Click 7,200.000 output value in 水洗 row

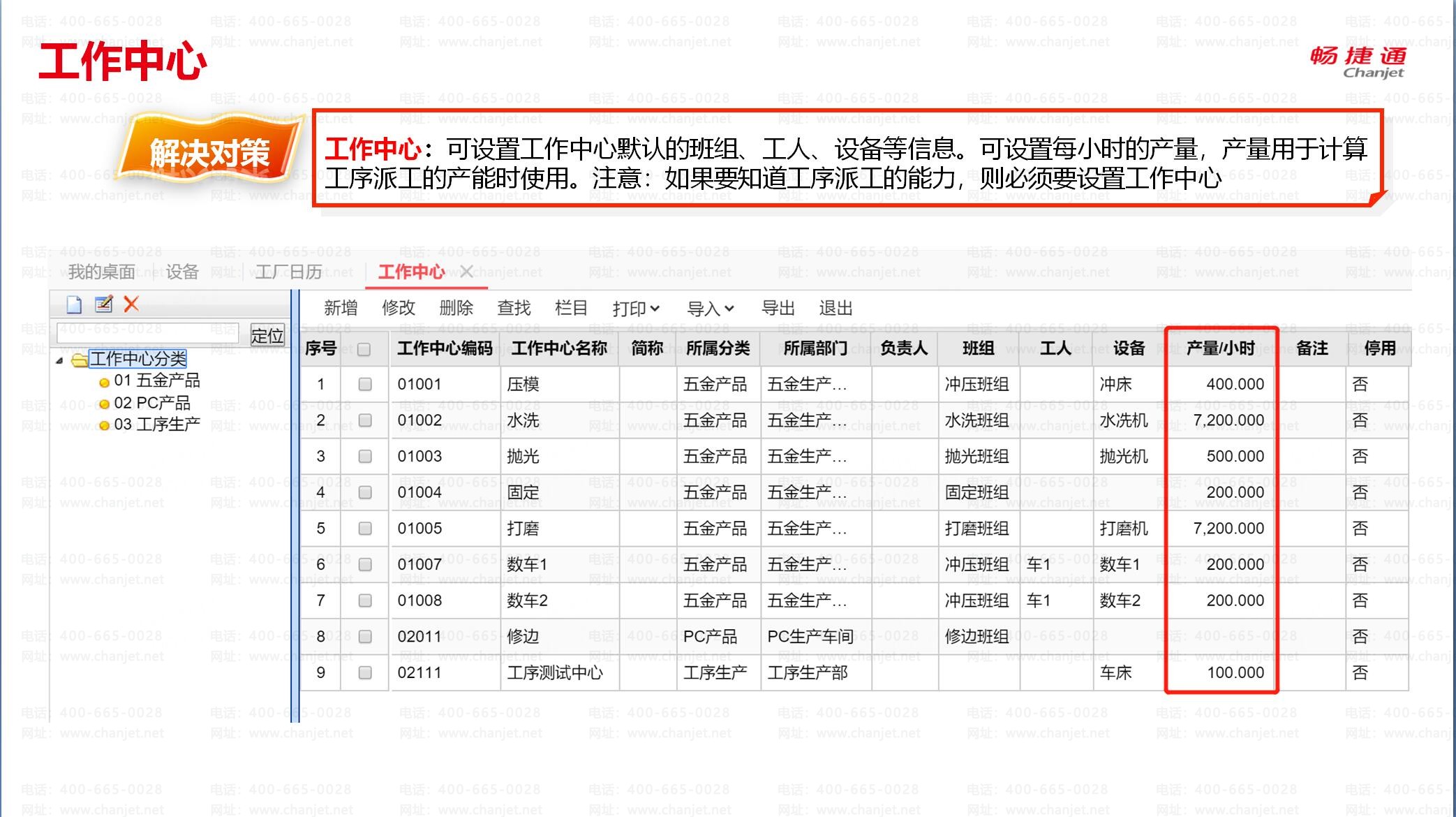[x=1228, y=420]
